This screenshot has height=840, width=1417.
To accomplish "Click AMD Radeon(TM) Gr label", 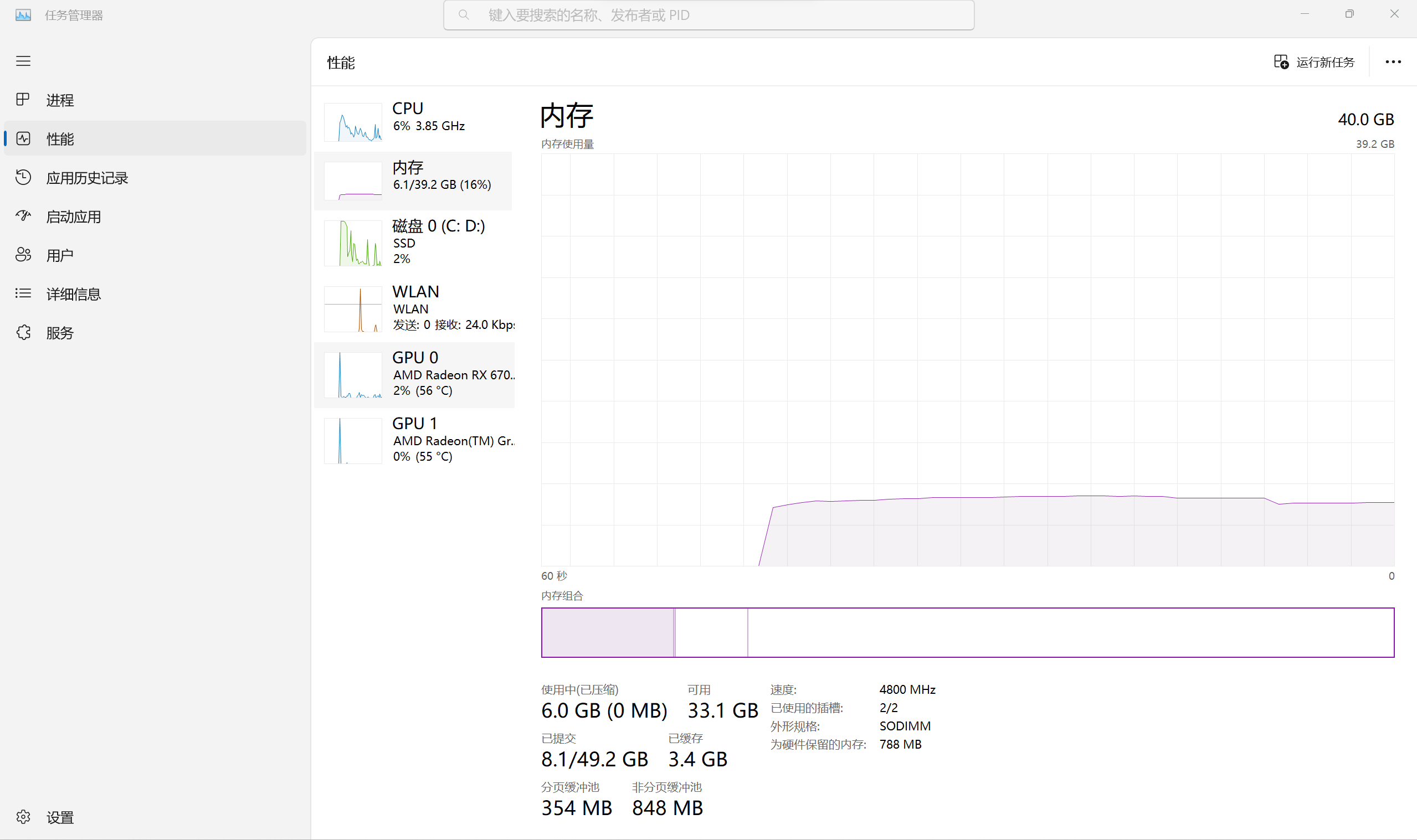I will [x=454, y=440].
